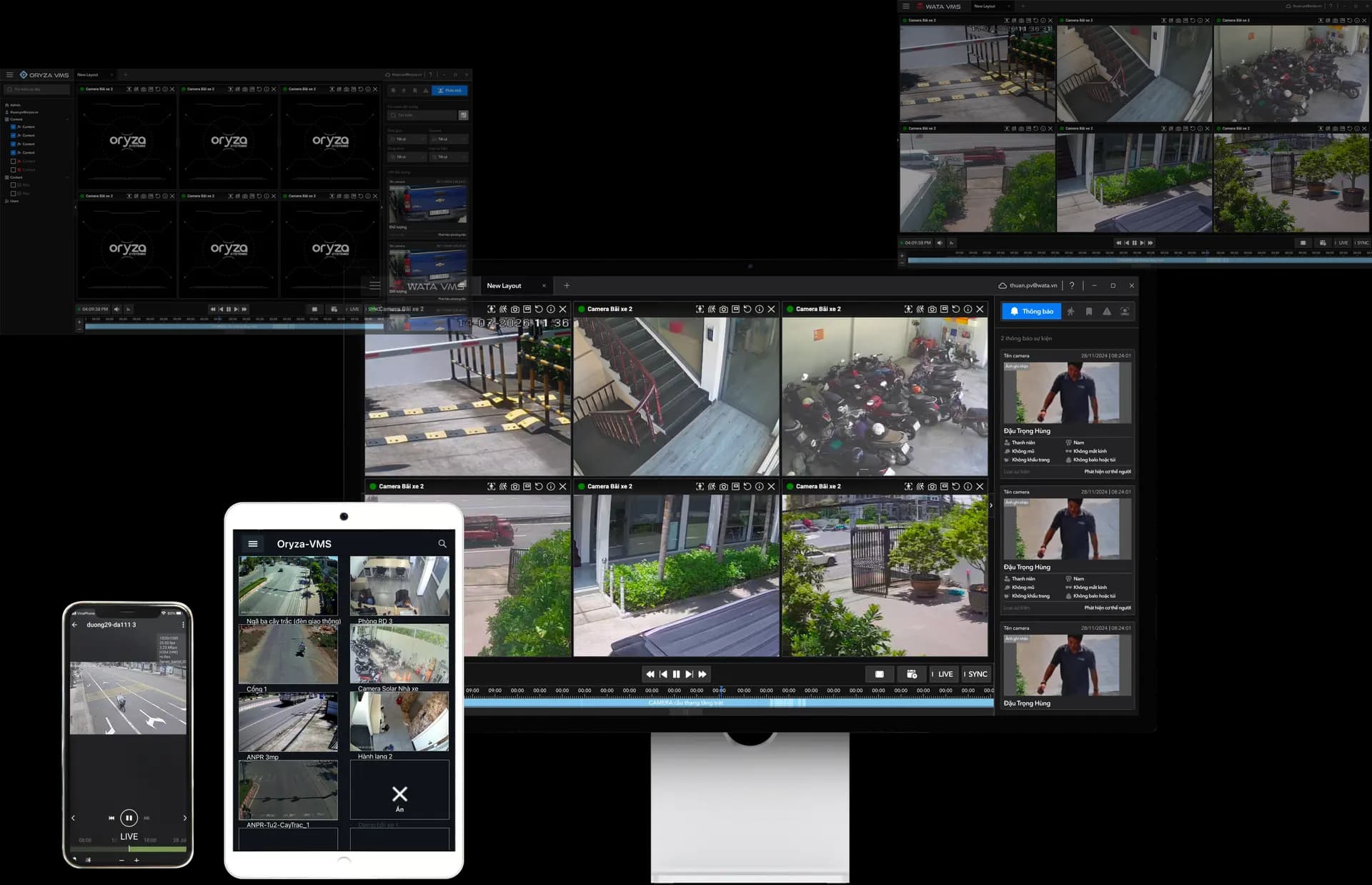This screenshot has width=1372, height=885.
Task: Uncheck first camera checkbox in Oryza sidebar tree
Action: point(13,127)
